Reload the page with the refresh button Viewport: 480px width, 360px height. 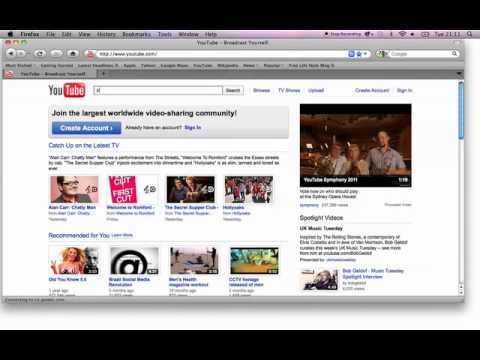pos(40,53)
